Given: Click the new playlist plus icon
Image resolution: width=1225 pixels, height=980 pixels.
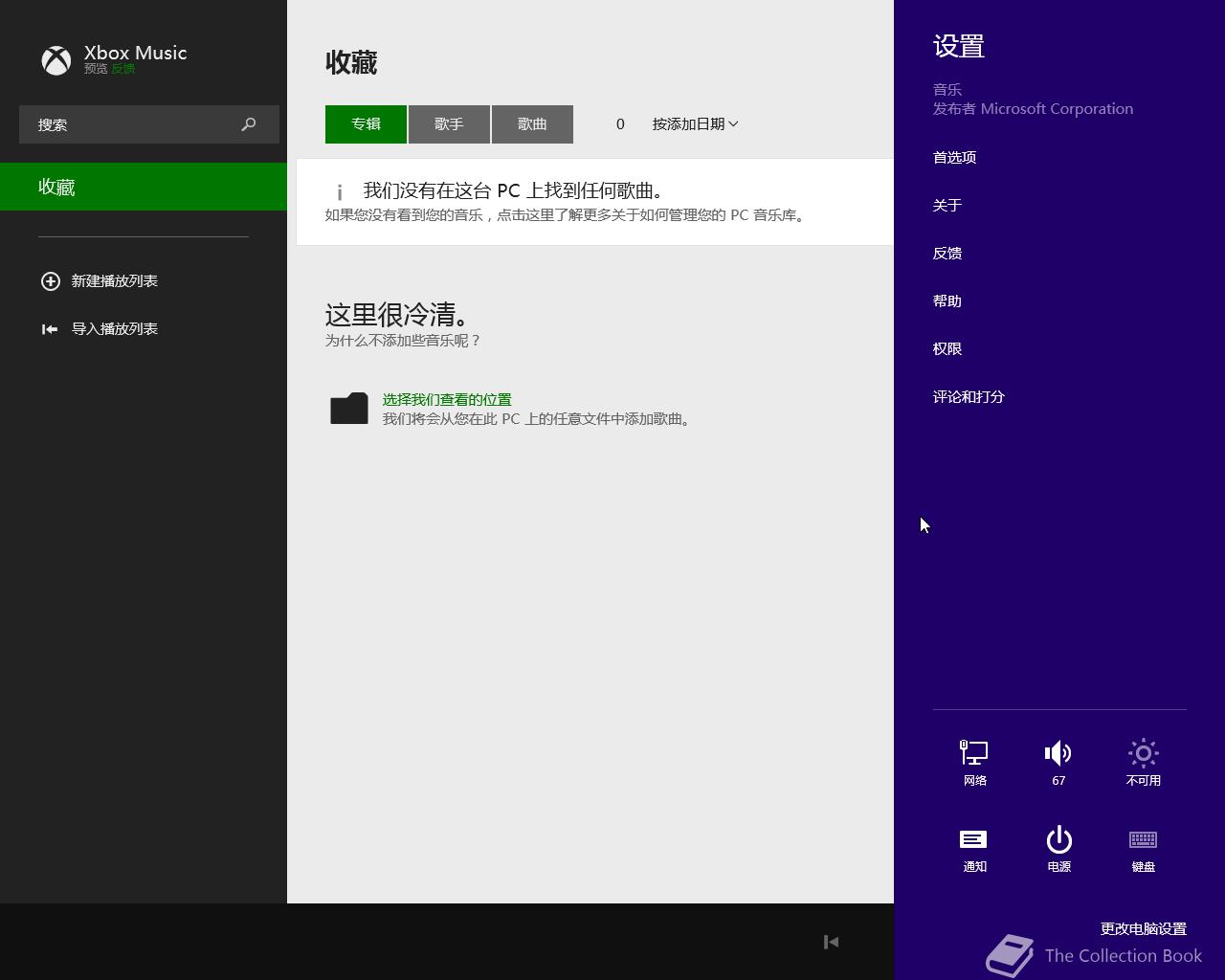Looking at the screenshot, I should tap(50, 280).
